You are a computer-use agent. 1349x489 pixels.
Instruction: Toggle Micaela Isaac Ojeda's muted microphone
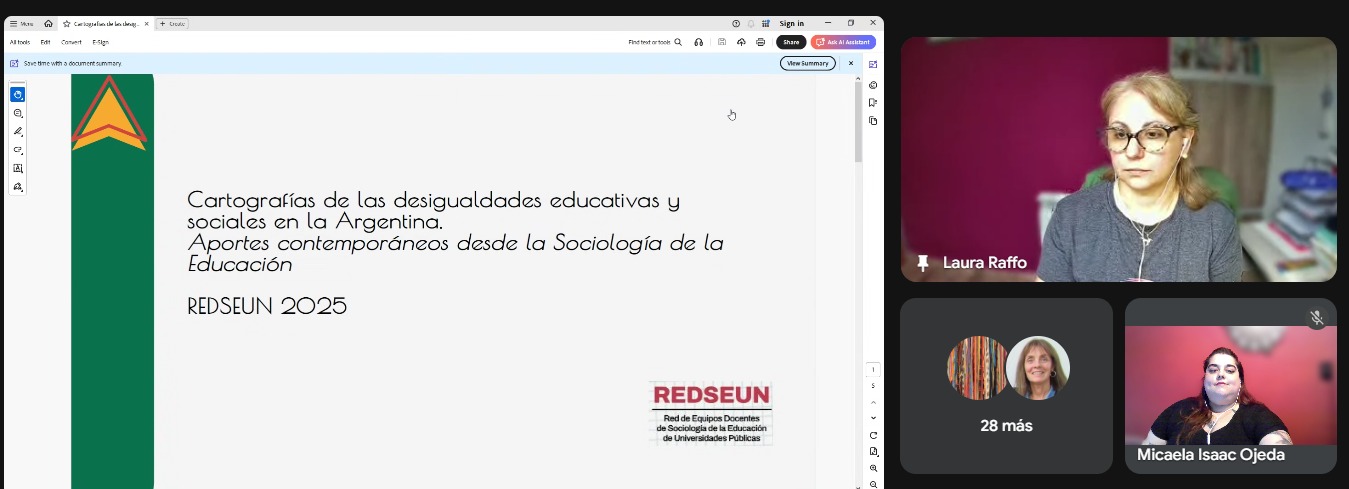pos(1317,318)
